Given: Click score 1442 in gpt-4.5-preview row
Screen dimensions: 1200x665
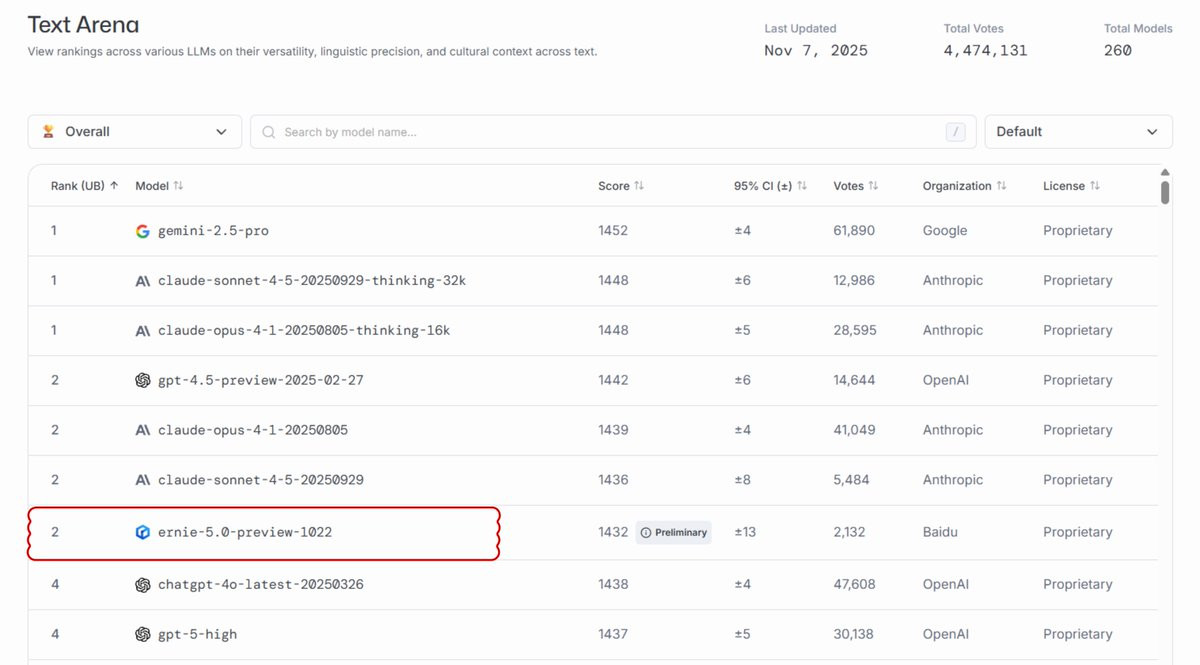Looking at the screenshot, I should click(x=613, y=381).
